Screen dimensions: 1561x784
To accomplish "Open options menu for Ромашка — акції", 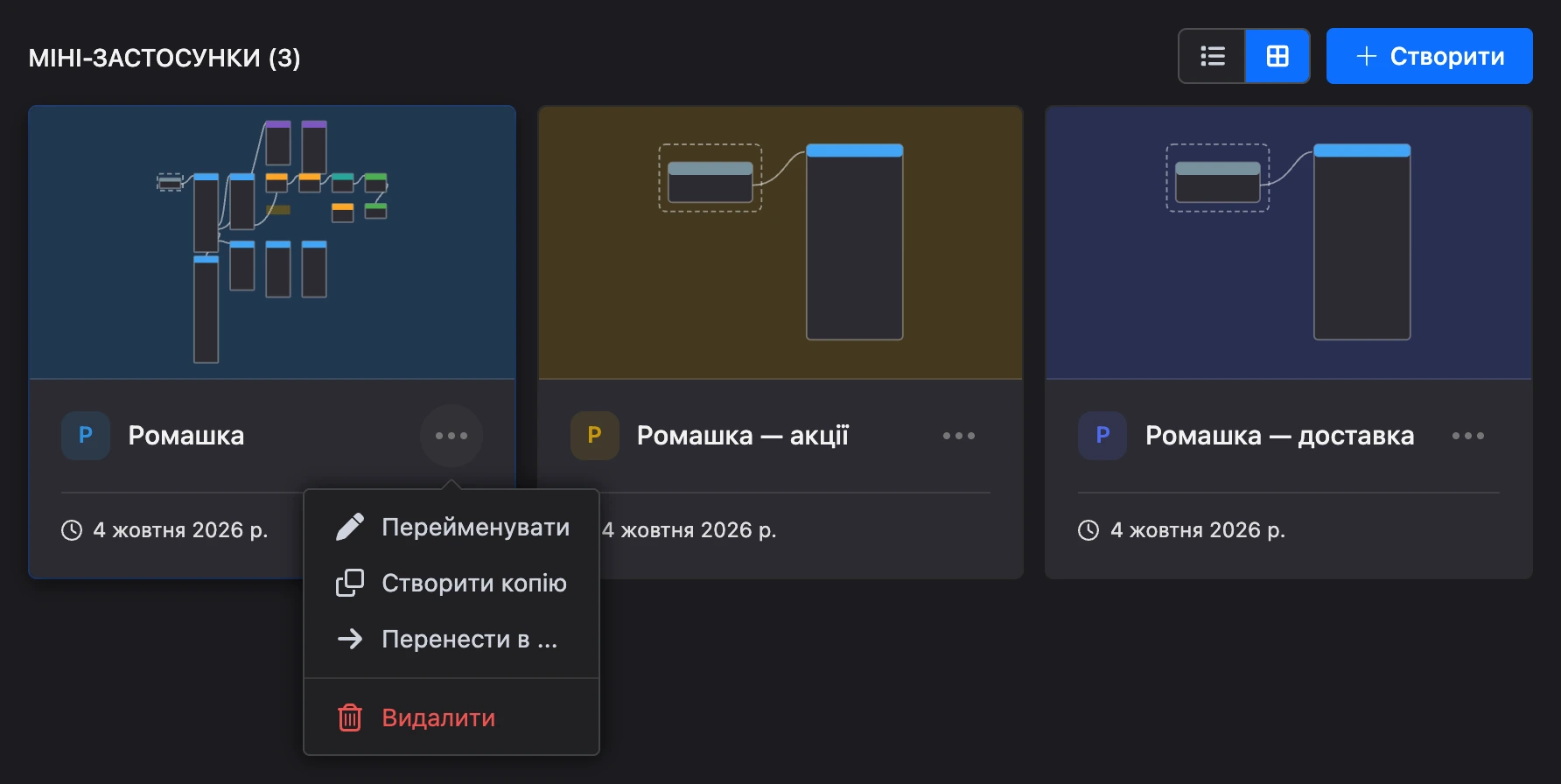I will click(959, 436).
